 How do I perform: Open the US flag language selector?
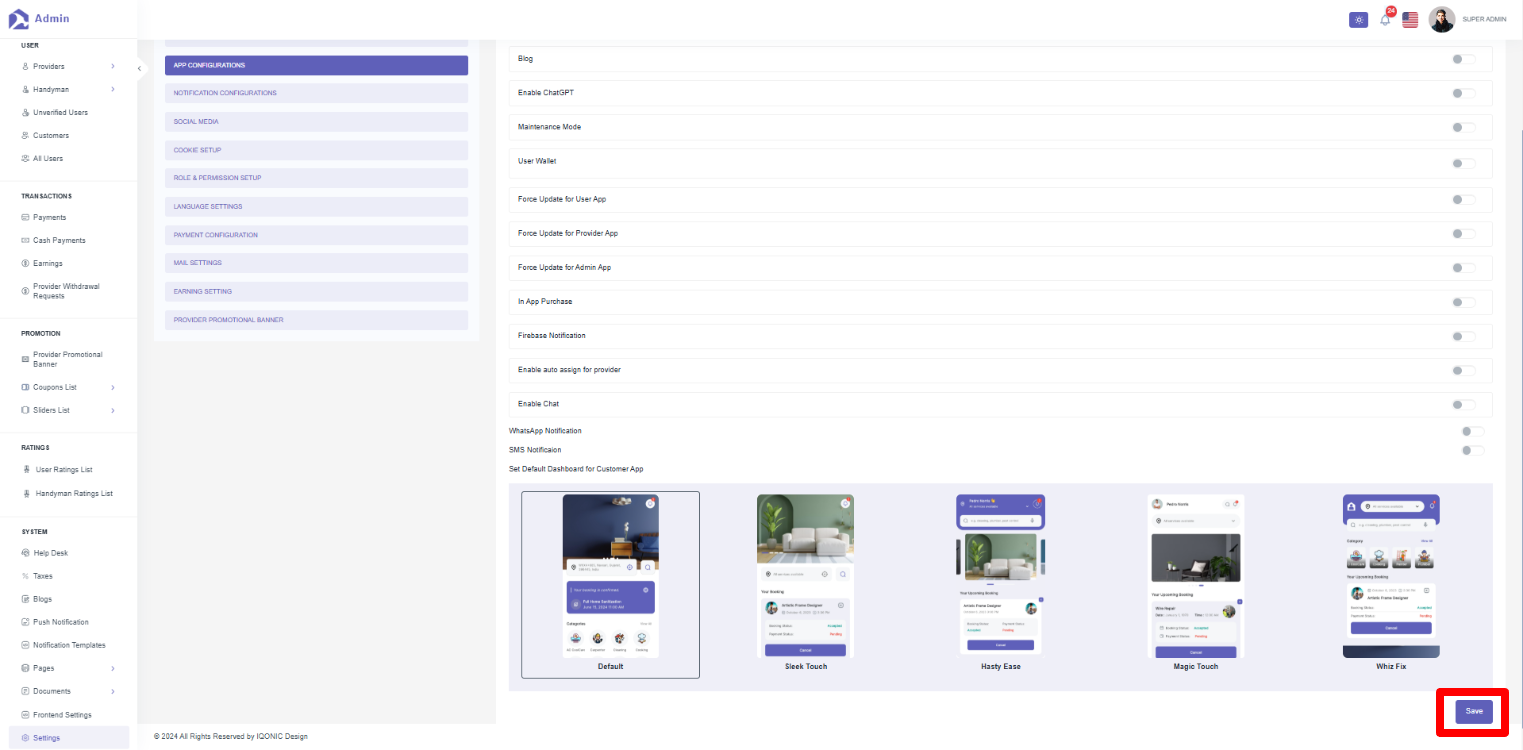tap(1410, 20)
